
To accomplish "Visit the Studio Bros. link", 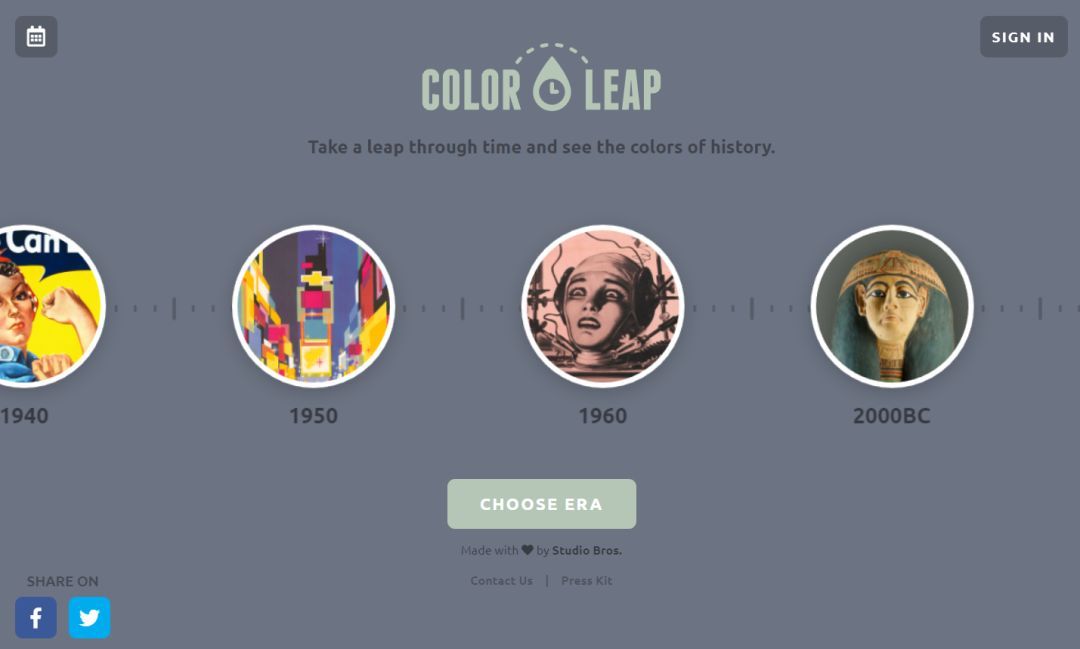I will click(587, 550).
